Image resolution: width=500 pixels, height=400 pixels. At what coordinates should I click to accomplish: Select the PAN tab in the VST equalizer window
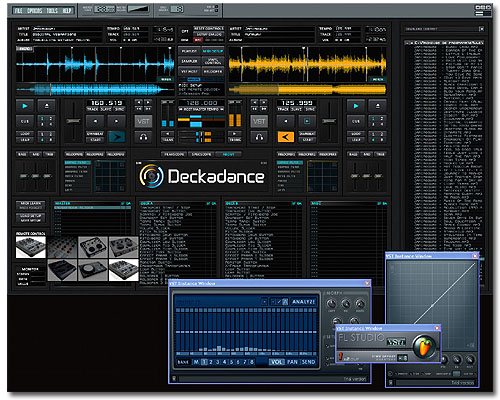[292, 362]
